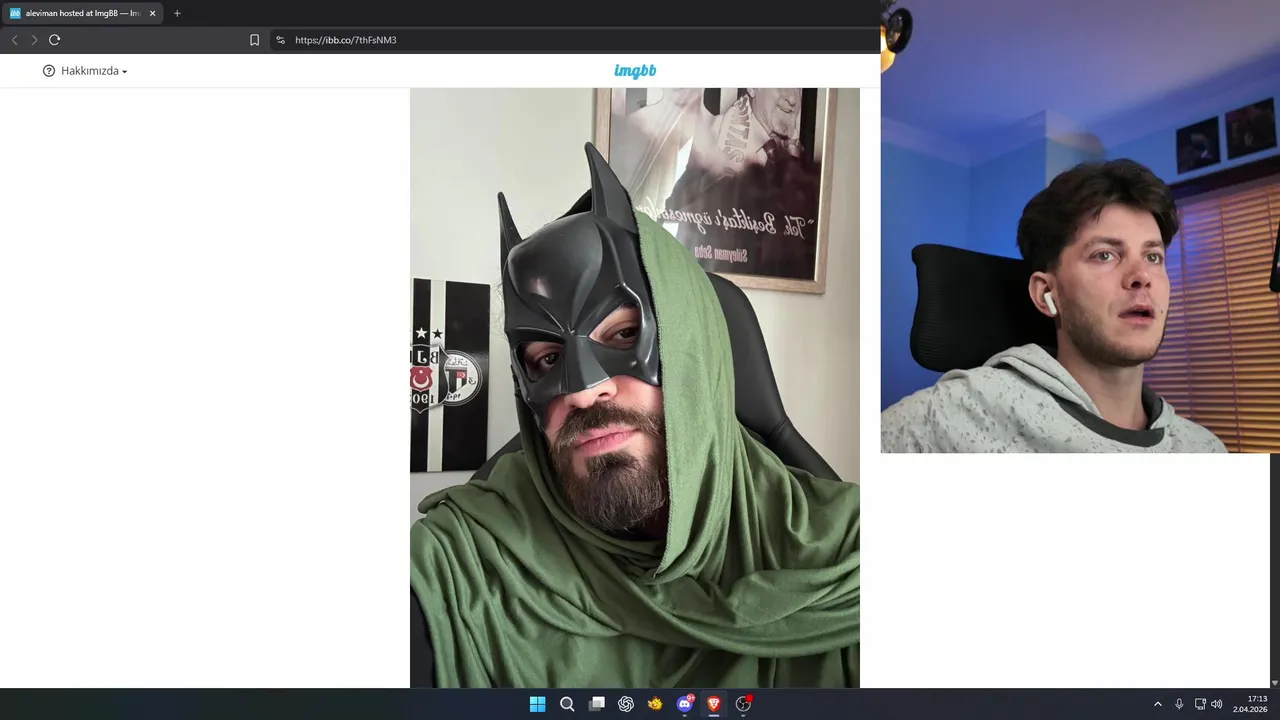
Task: Go back to the previous page
Action: (x=14, y=40)
